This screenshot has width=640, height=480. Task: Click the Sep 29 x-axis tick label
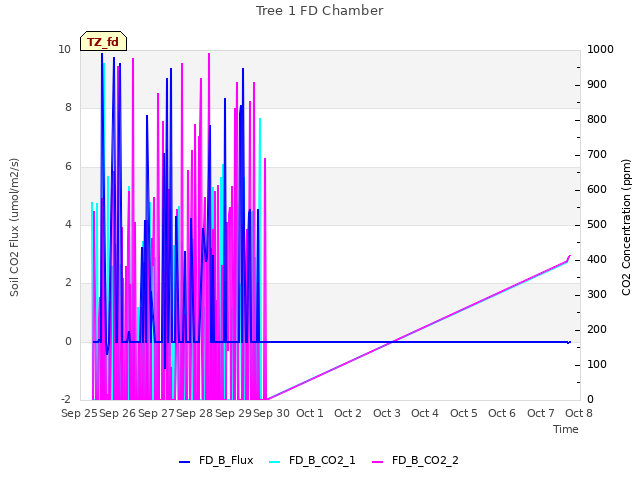233,413
